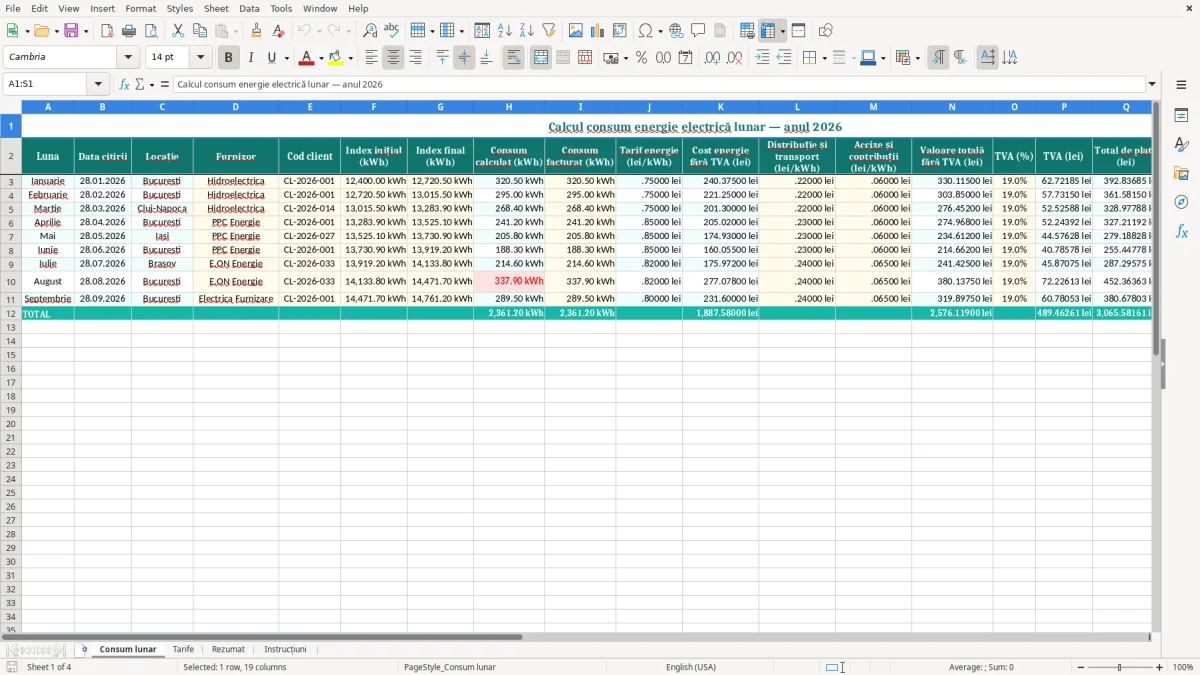Click the Function Wizard fx icon
Image resolution: width=1200 pixels, height=675 pixels.
(x=125, y=84)
